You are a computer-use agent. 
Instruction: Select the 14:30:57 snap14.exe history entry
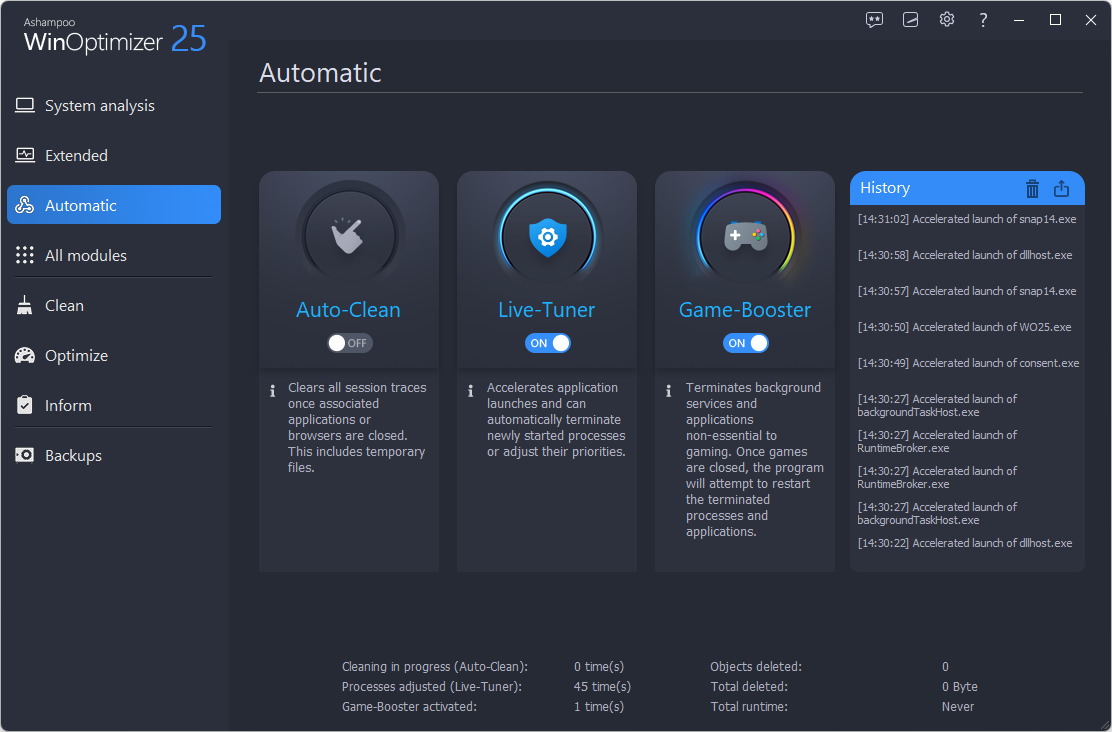tap(967, 292)
